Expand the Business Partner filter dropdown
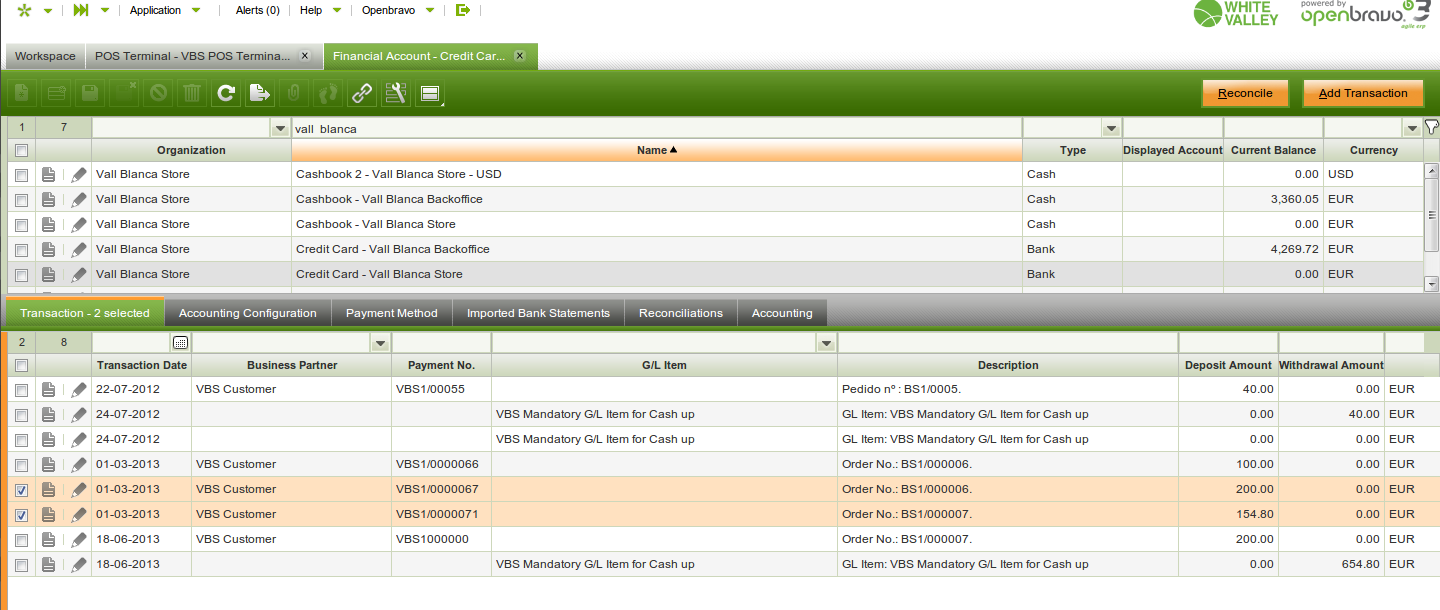 pyautogui.click(x=380, y=344)
